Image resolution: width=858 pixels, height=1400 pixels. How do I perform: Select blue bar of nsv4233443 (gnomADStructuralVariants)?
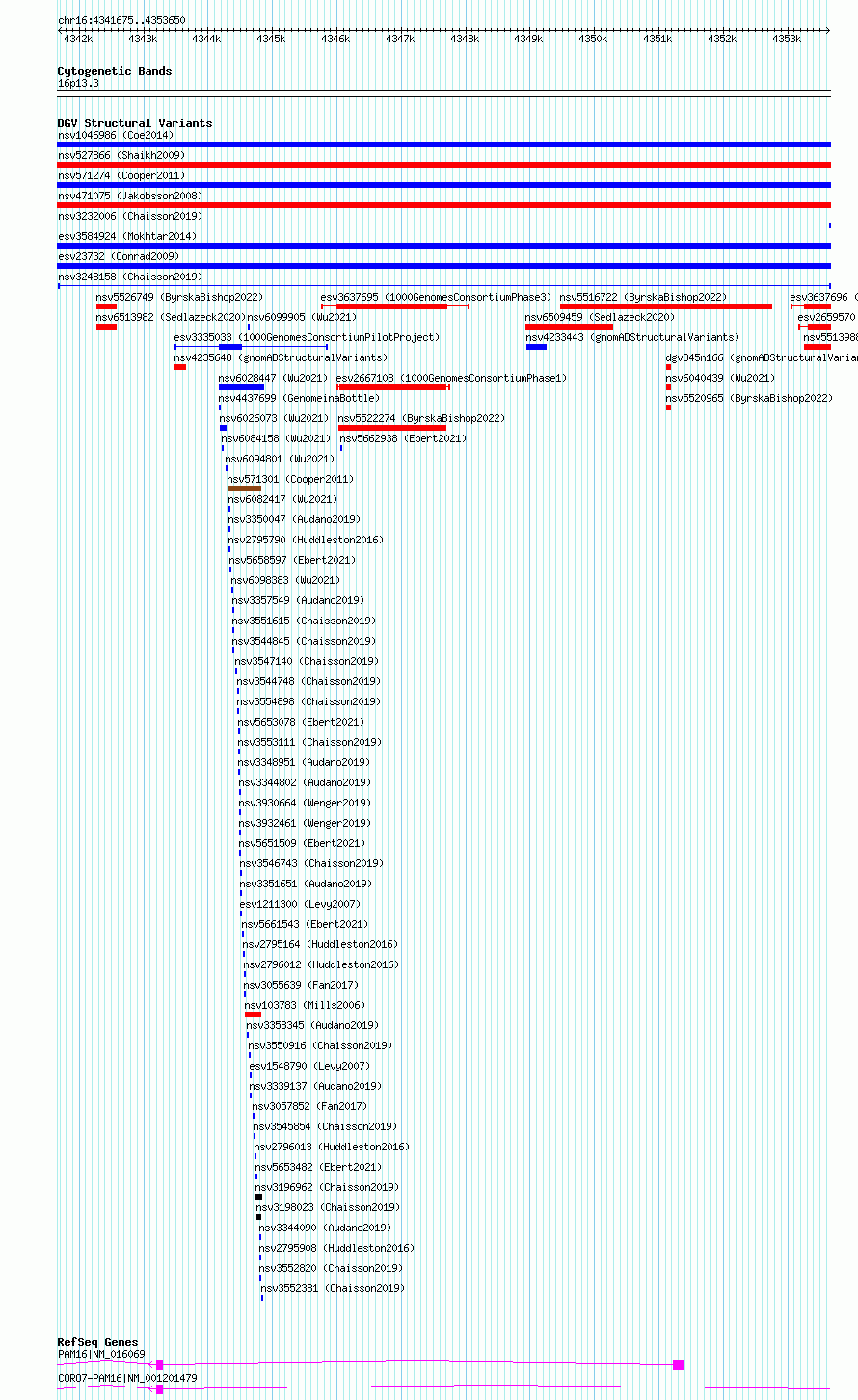(536, 347)
